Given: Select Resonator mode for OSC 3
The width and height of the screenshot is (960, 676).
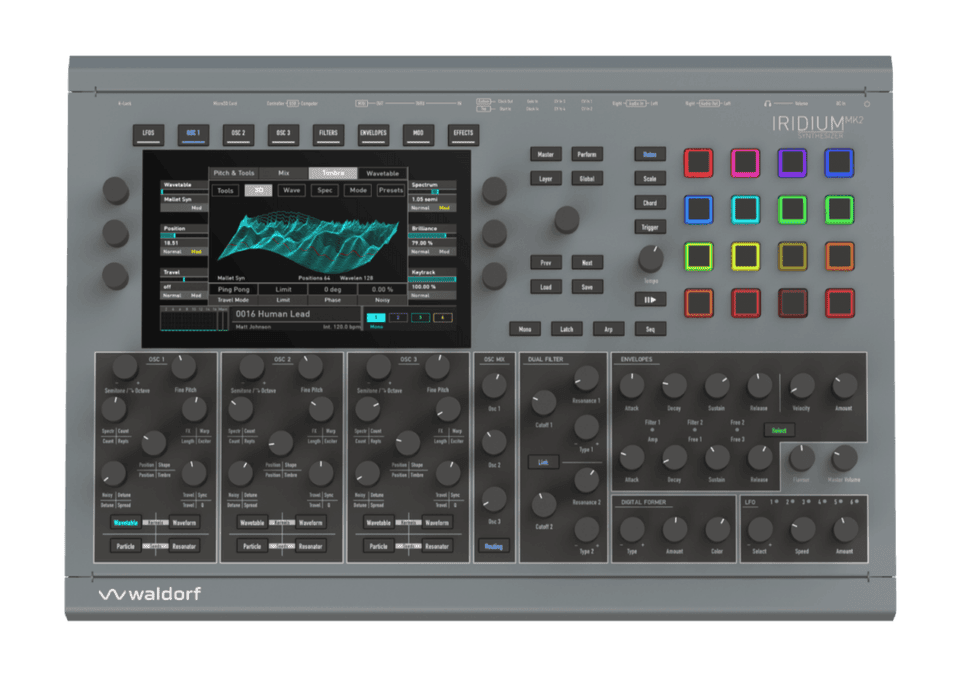Looking at the screenshot, I should 437,546.
